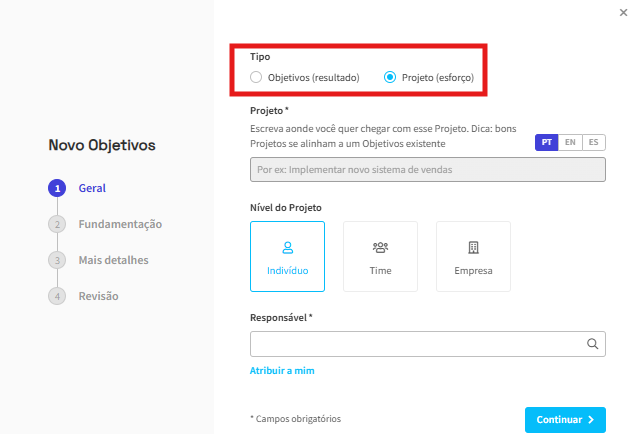Go to step 1 circle Geral

tap(57, 188)
